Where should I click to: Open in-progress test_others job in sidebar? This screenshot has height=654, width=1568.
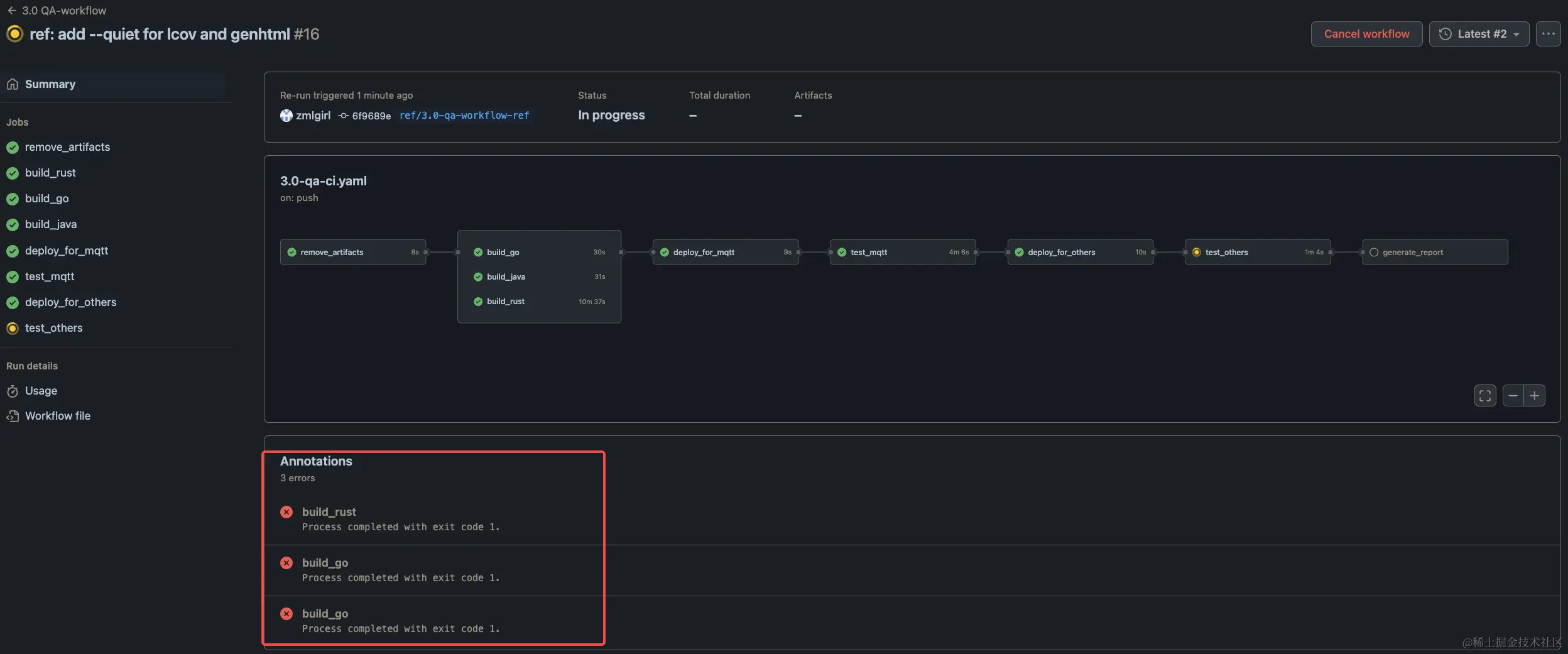[53, 328]
